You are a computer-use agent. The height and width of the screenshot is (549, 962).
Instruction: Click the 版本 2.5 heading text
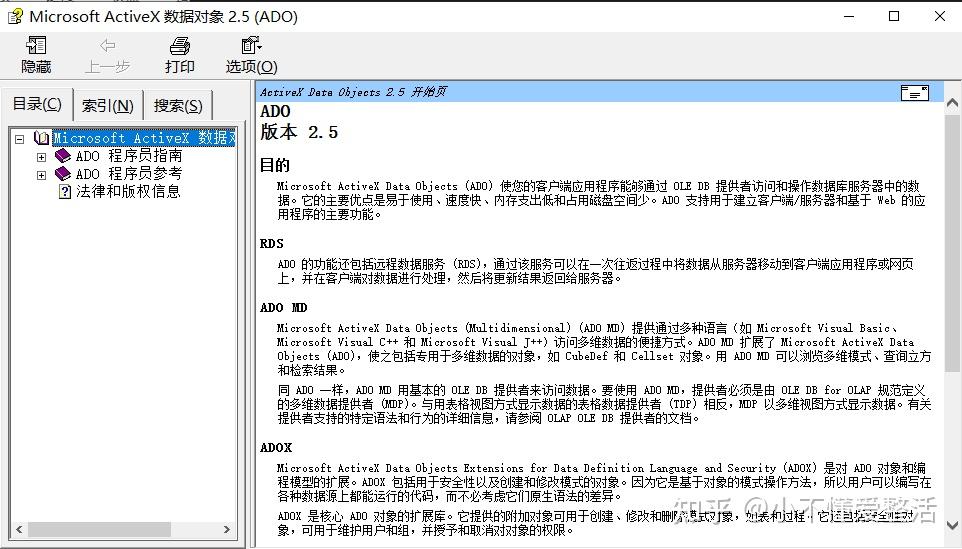pos(299,132)
